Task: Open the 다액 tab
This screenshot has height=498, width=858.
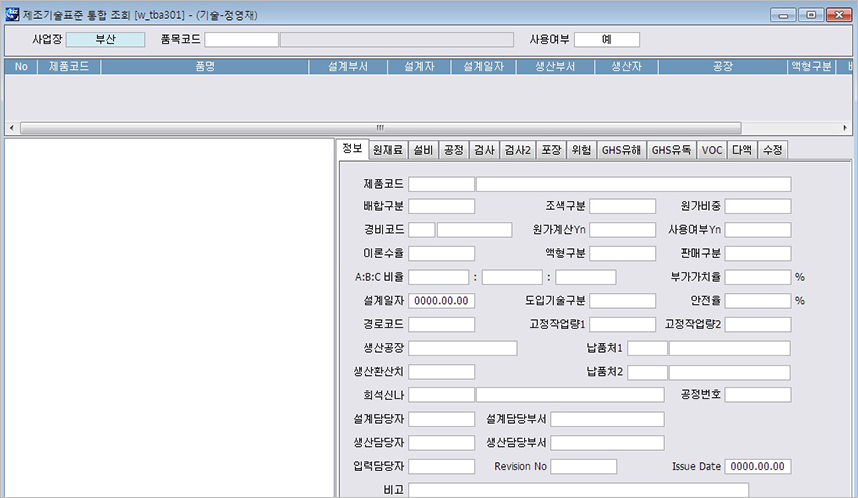Action: pos(742,150)
